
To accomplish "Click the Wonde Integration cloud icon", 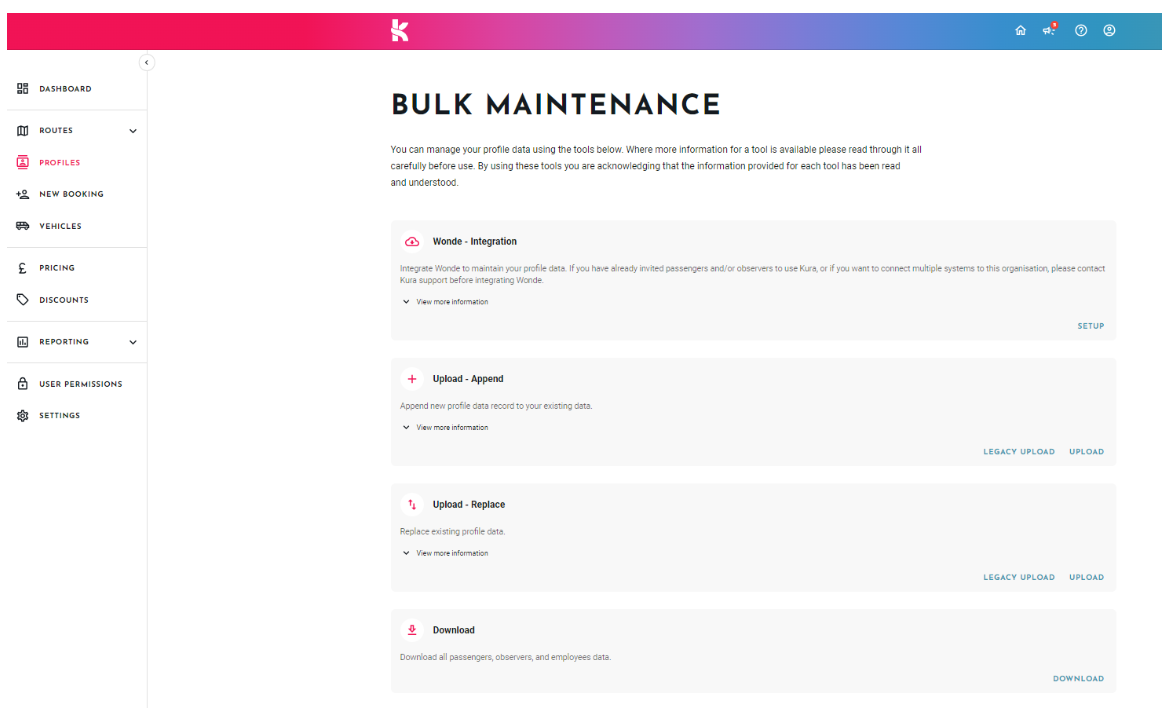I will tap(412, 242).
